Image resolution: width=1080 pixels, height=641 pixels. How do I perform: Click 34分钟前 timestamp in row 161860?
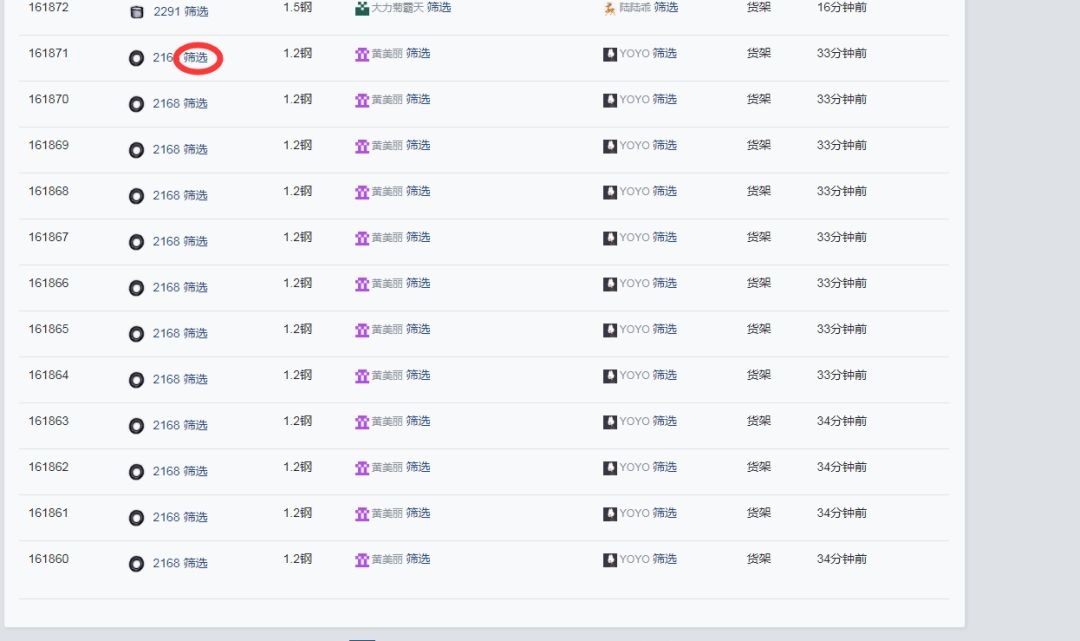point(842,558)
